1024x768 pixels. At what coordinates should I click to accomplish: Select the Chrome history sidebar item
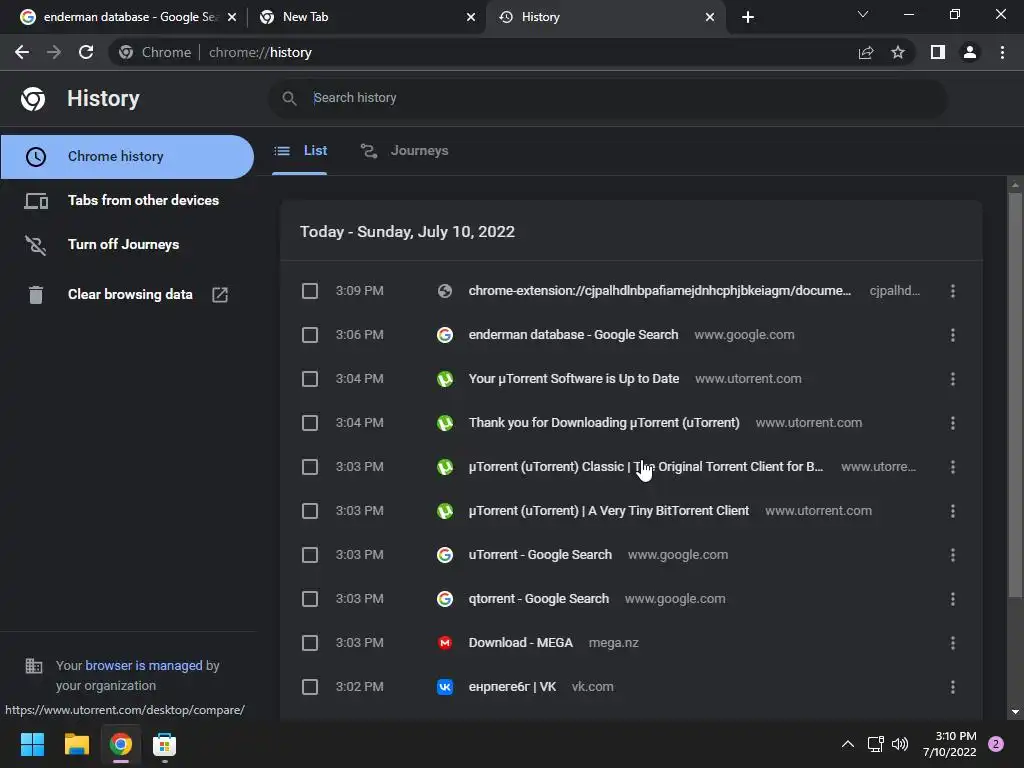[x=127, y=157]
